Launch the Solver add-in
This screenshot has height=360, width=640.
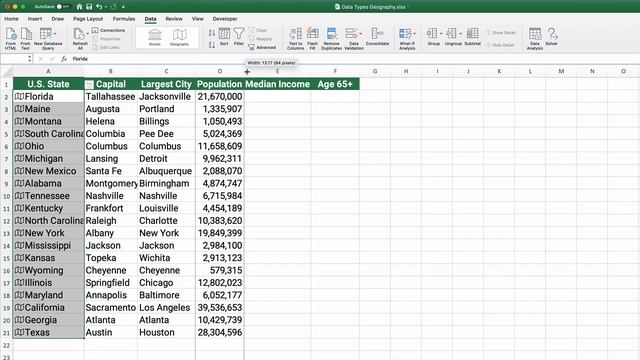tap(552, 36)
